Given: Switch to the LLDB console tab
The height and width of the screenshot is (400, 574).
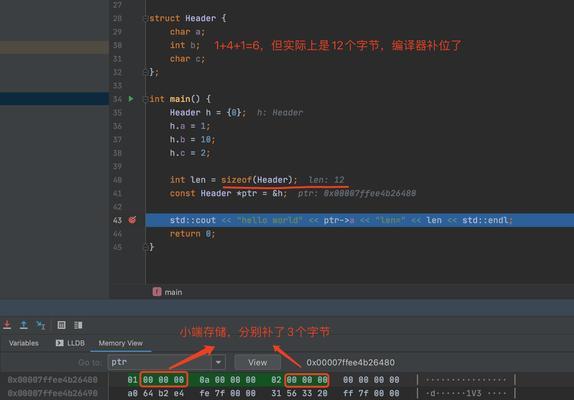Looking at the screenshot, I should (x=70, y=343).
